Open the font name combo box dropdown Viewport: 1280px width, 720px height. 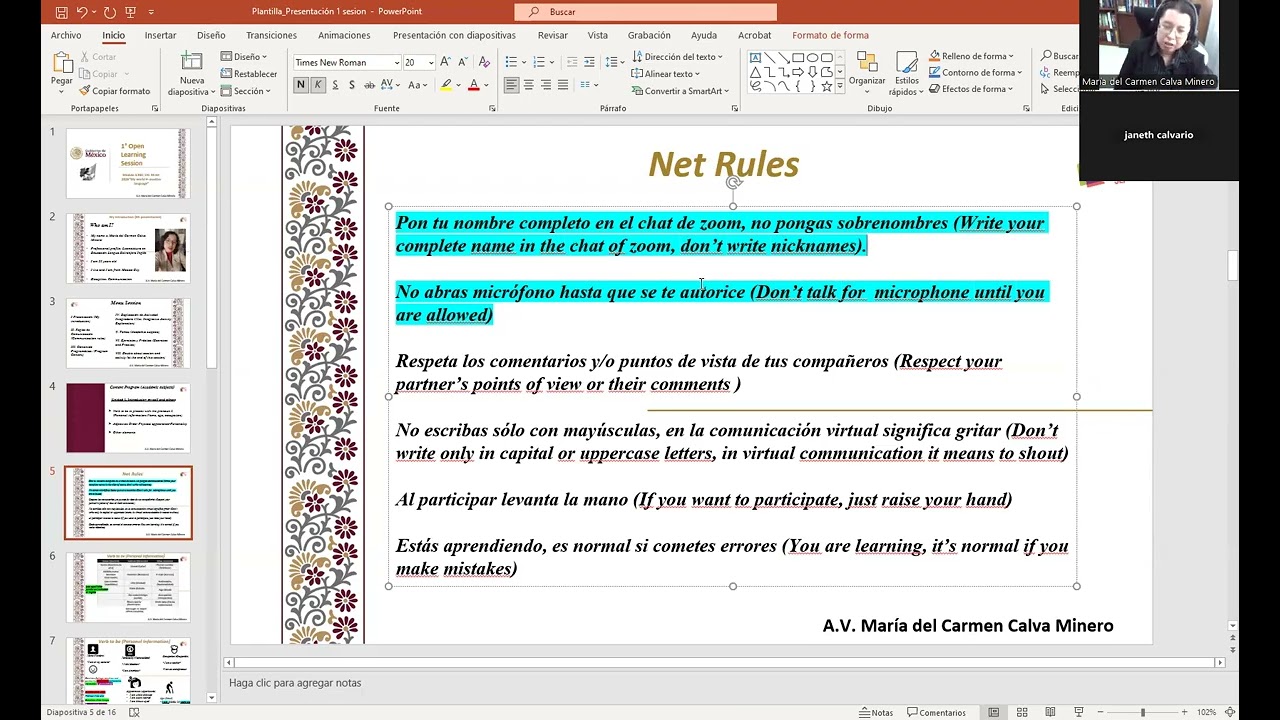[396, 62]
